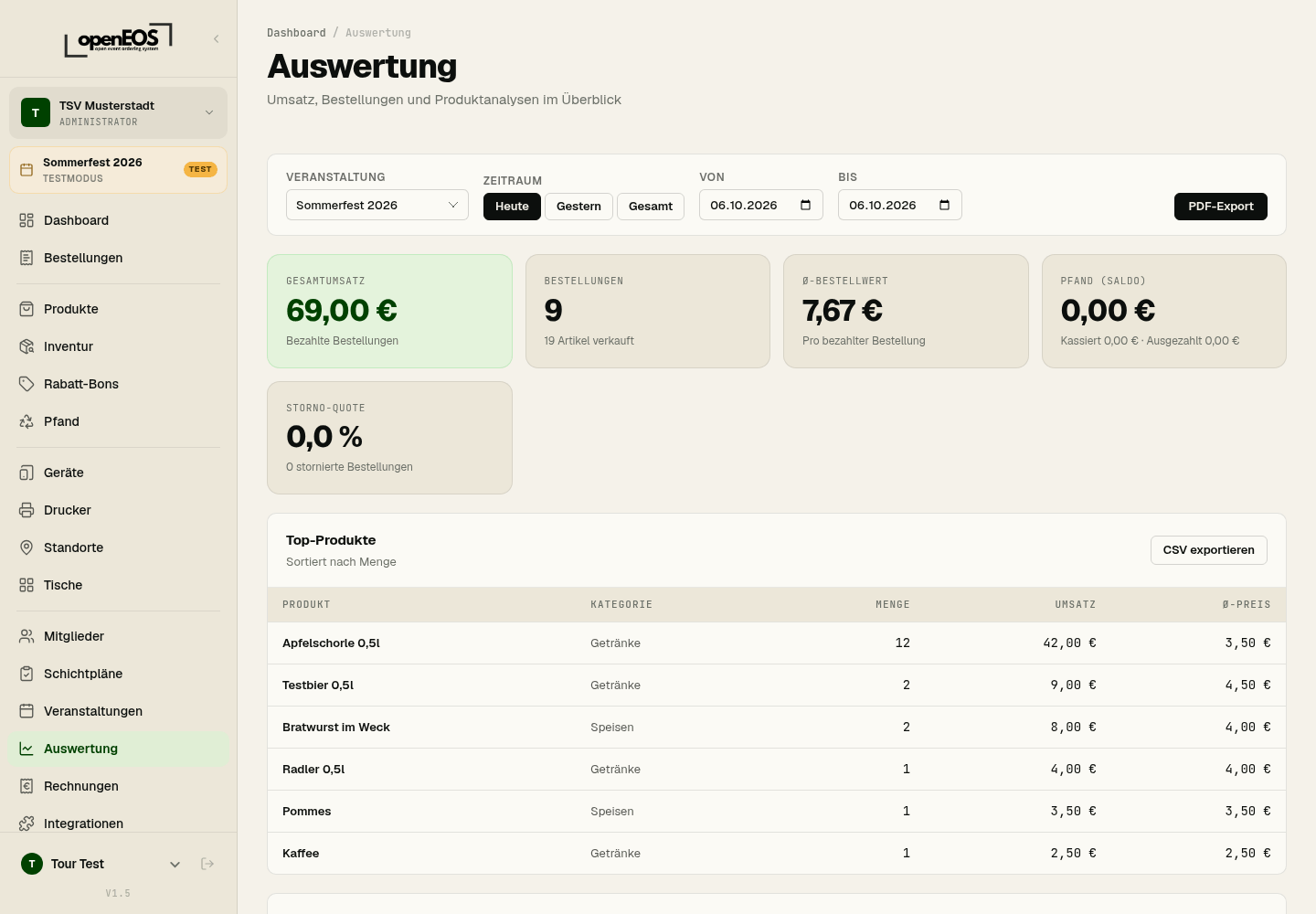Click the Geräte device icon

pyautogui.click(x=27, y=473)
